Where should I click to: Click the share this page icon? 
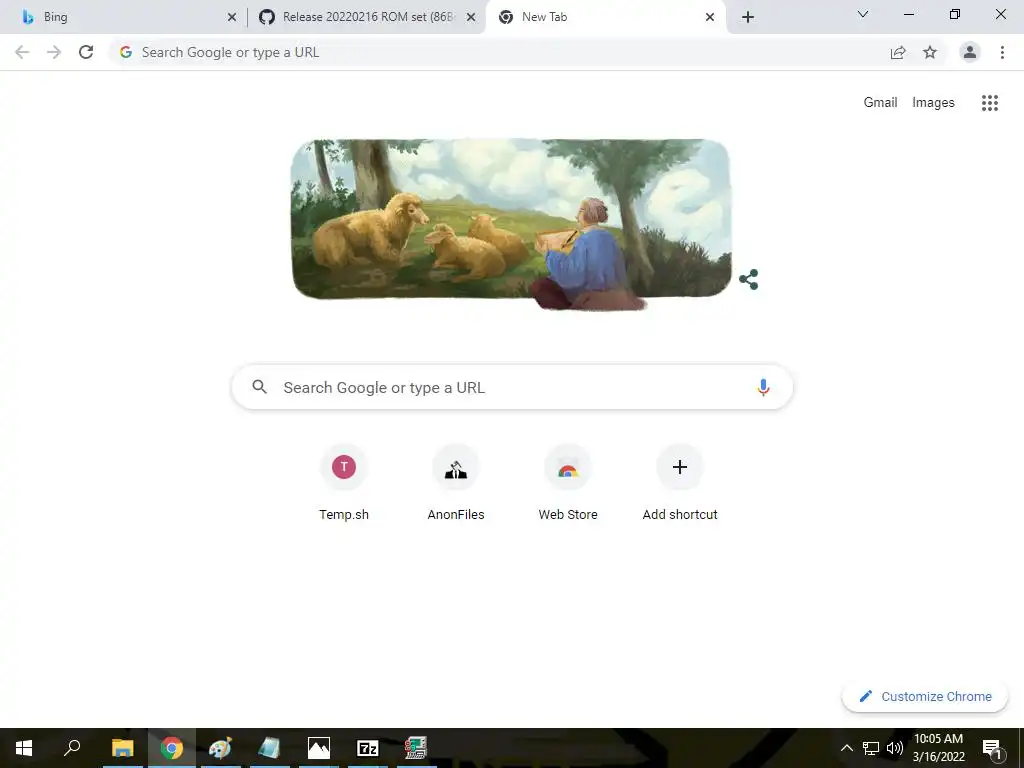(x=898, y=52)
